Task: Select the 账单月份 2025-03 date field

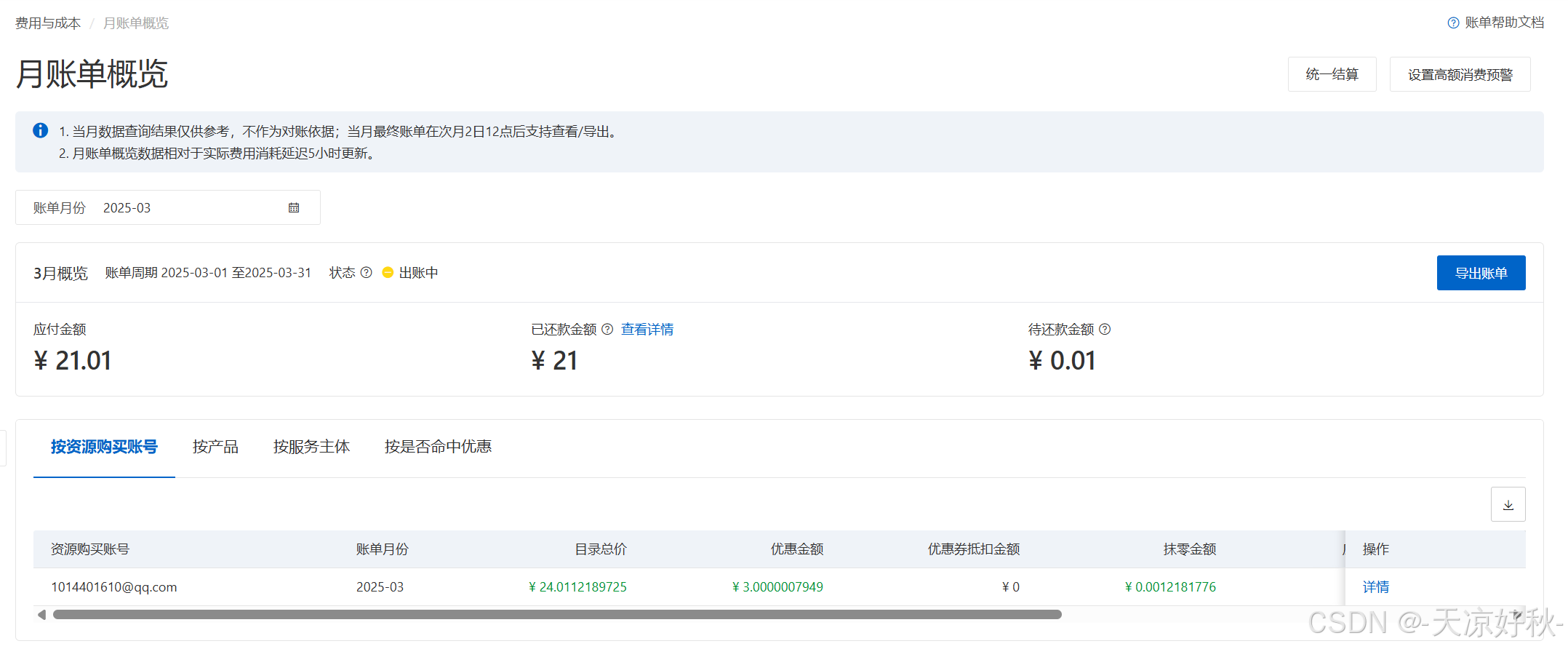Action: (168, 207)
